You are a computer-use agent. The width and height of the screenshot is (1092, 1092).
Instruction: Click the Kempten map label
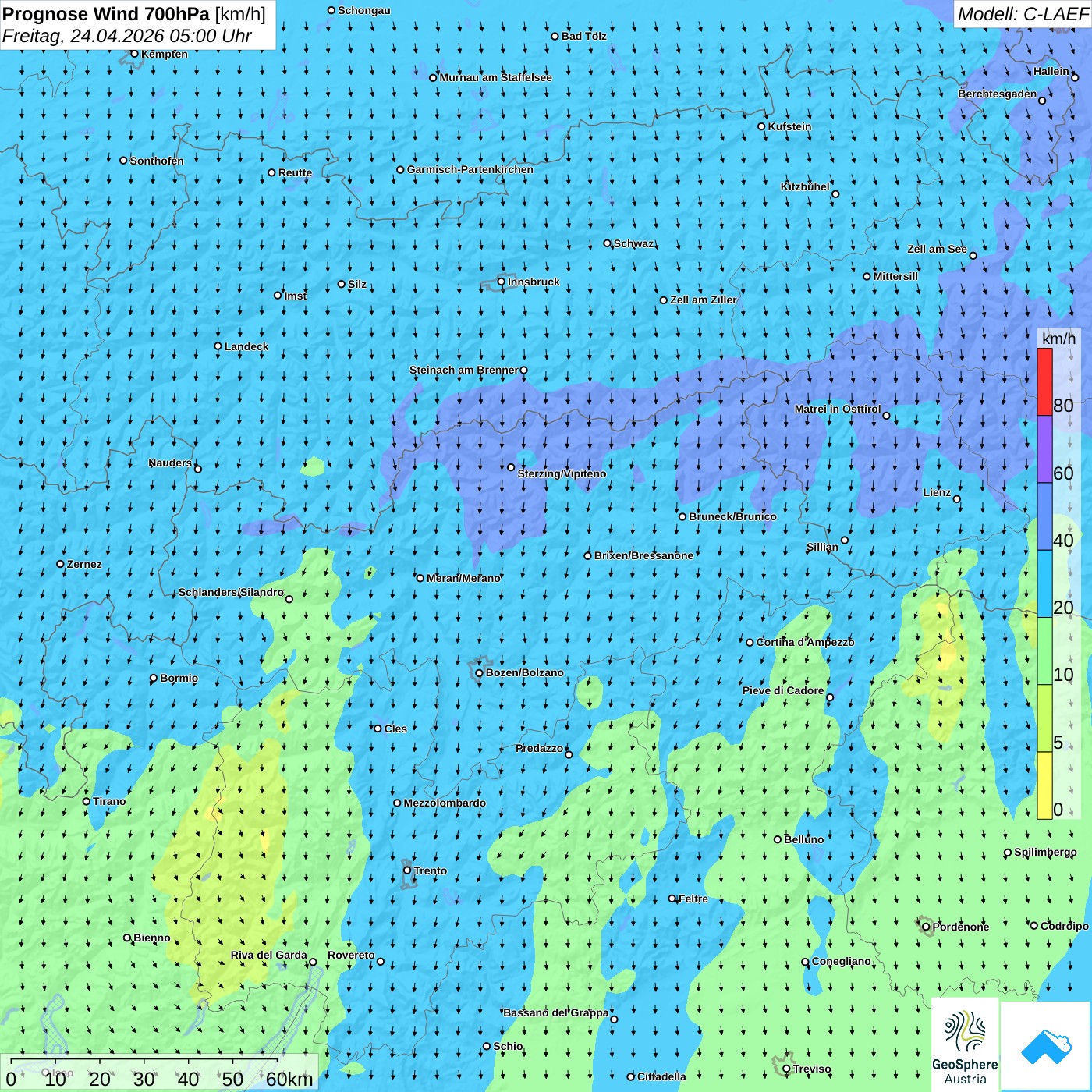pyautogui.click(x=164, y=54)
